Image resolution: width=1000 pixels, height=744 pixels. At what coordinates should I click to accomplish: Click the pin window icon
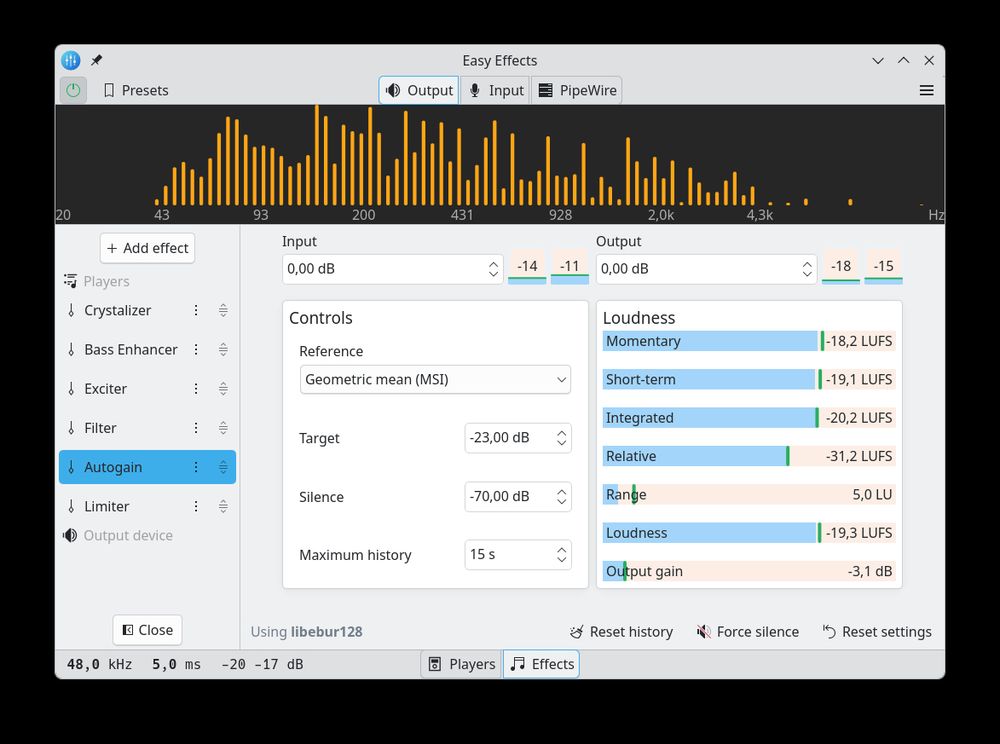[96, 61]
